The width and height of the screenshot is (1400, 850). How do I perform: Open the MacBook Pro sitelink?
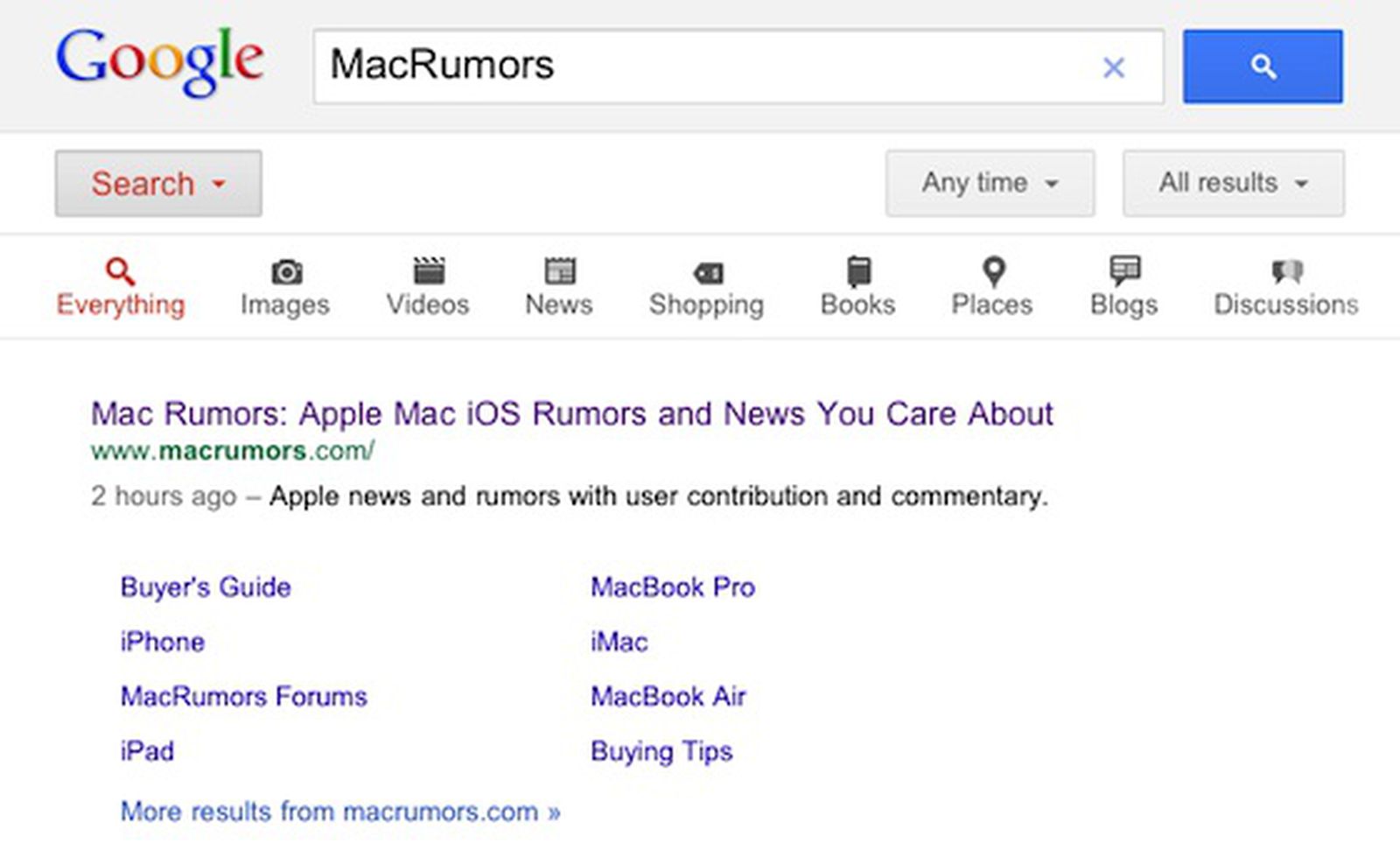(x=673, y=587)
